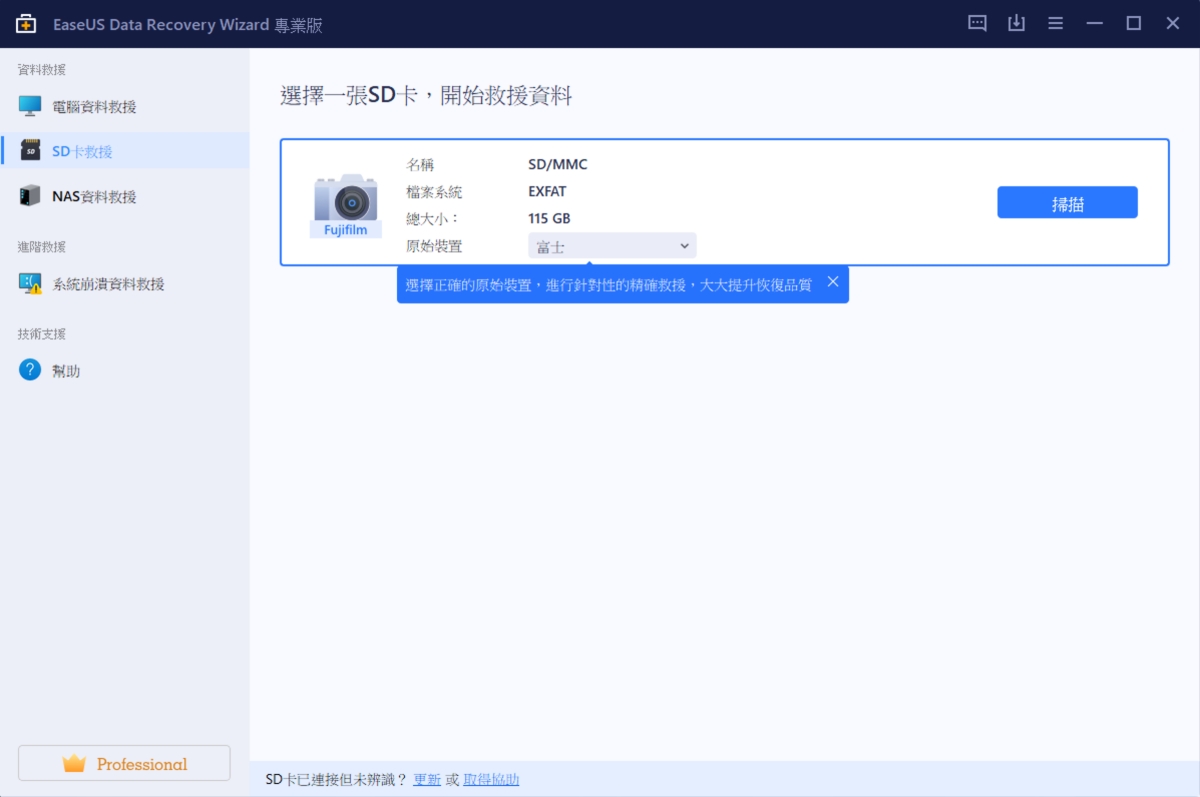Viewport: 1200px width, 797px height.
Task: Click the EaseUS app logo icon
Action: 26,24
